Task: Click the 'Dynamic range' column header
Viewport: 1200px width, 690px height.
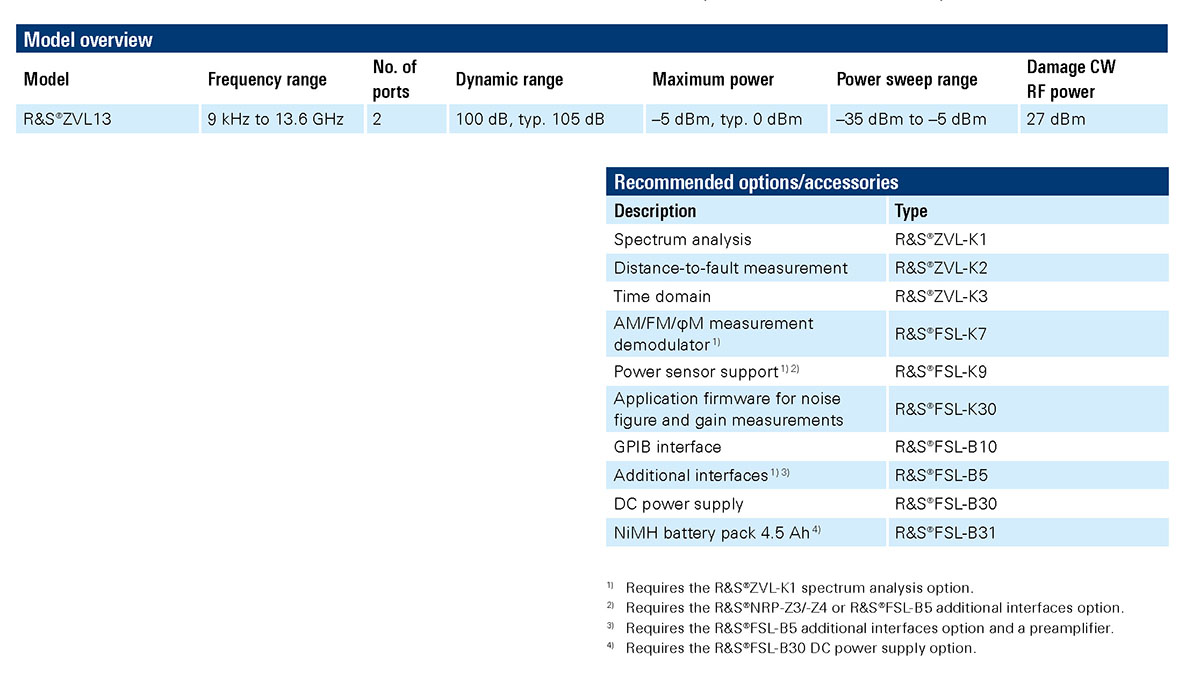Action: pos(509,79)
